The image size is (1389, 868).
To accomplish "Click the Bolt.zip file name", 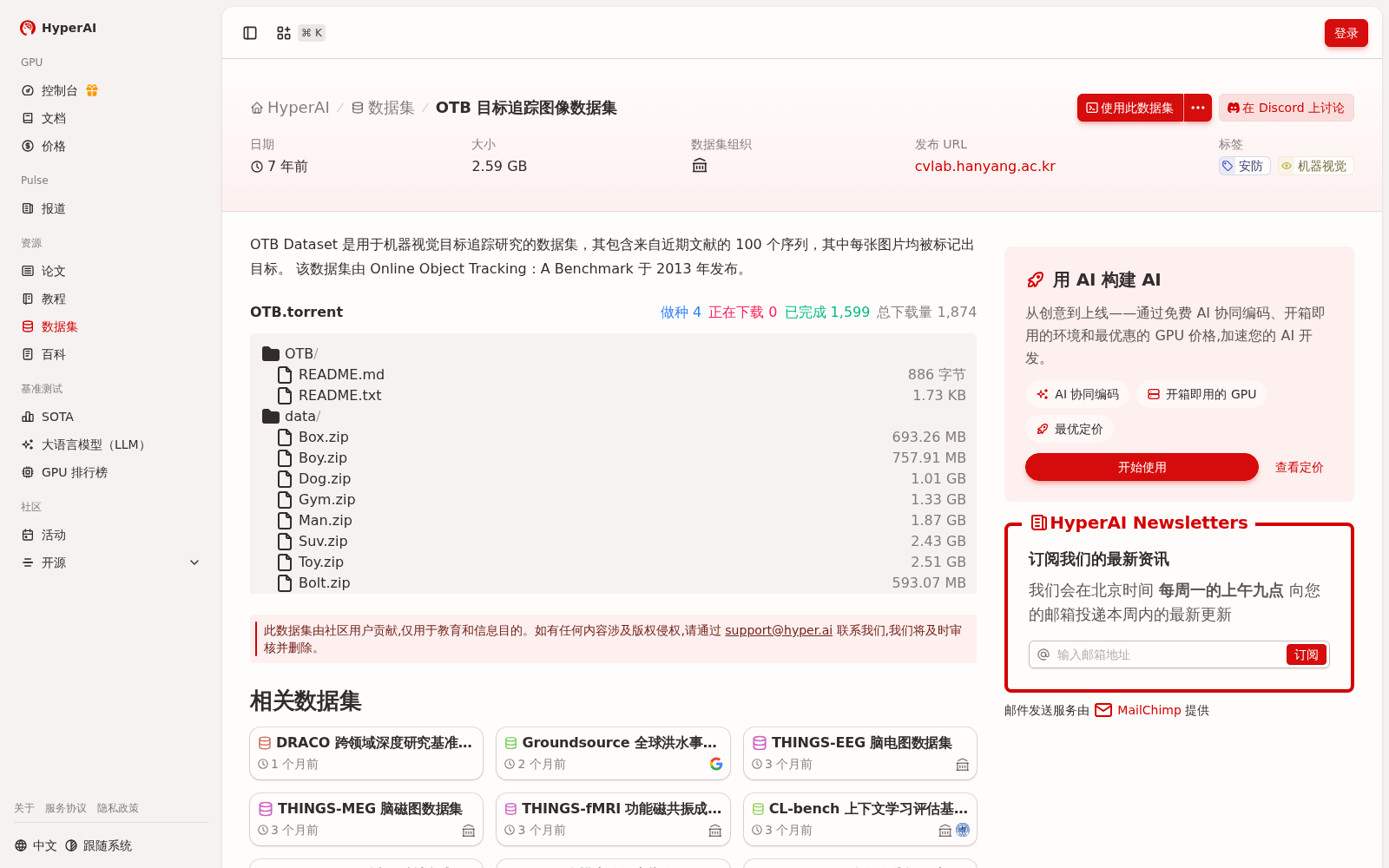I will [325, 582].
